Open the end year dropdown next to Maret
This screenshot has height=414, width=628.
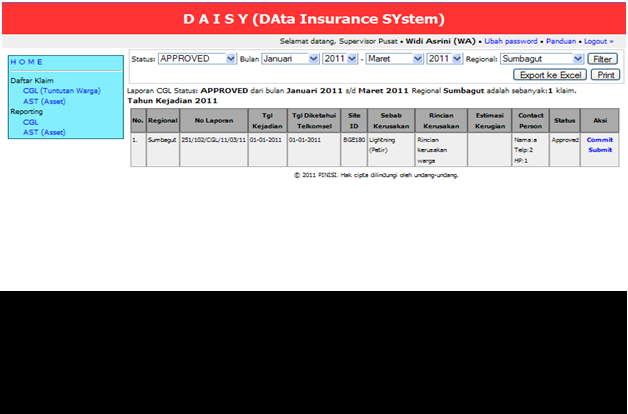pos(444,59)
